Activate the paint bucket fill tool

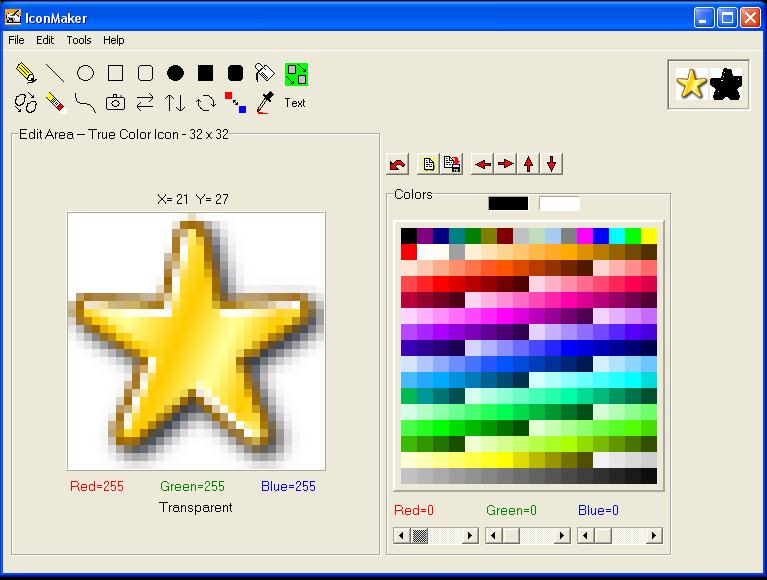coord(265,73)
